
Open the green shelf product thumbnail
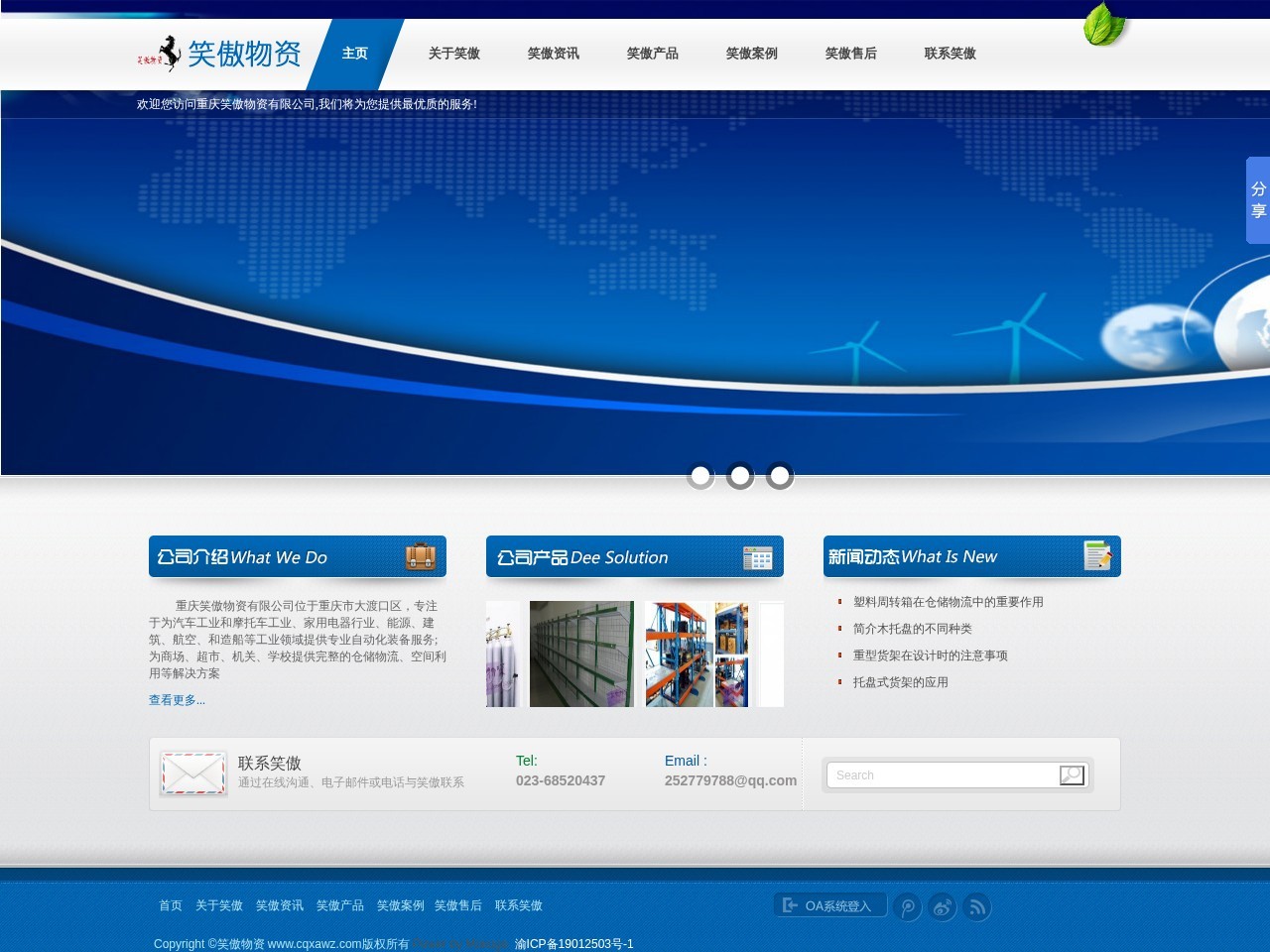coord(581,654)
